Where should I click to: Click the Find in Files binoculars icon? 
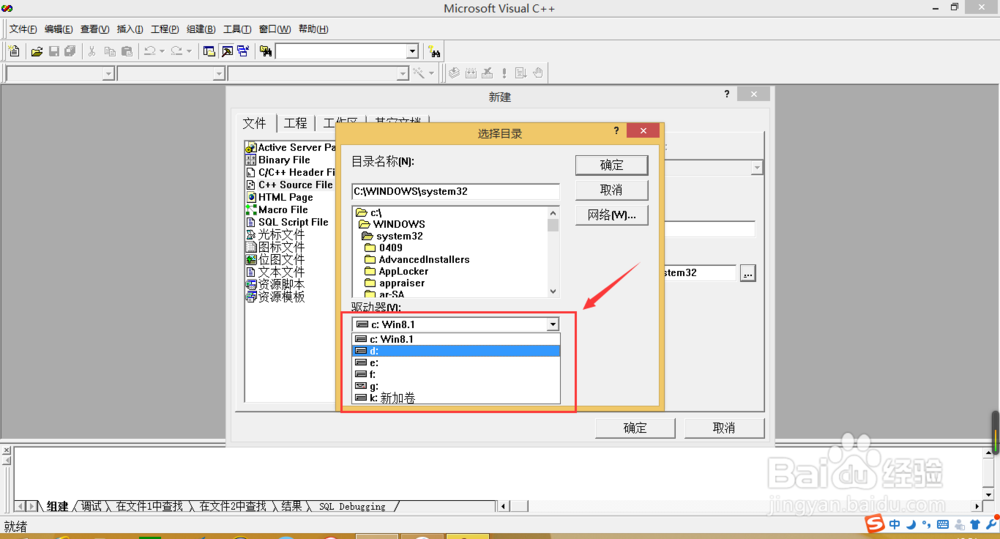pyautogui.click(x=265, y=51)
